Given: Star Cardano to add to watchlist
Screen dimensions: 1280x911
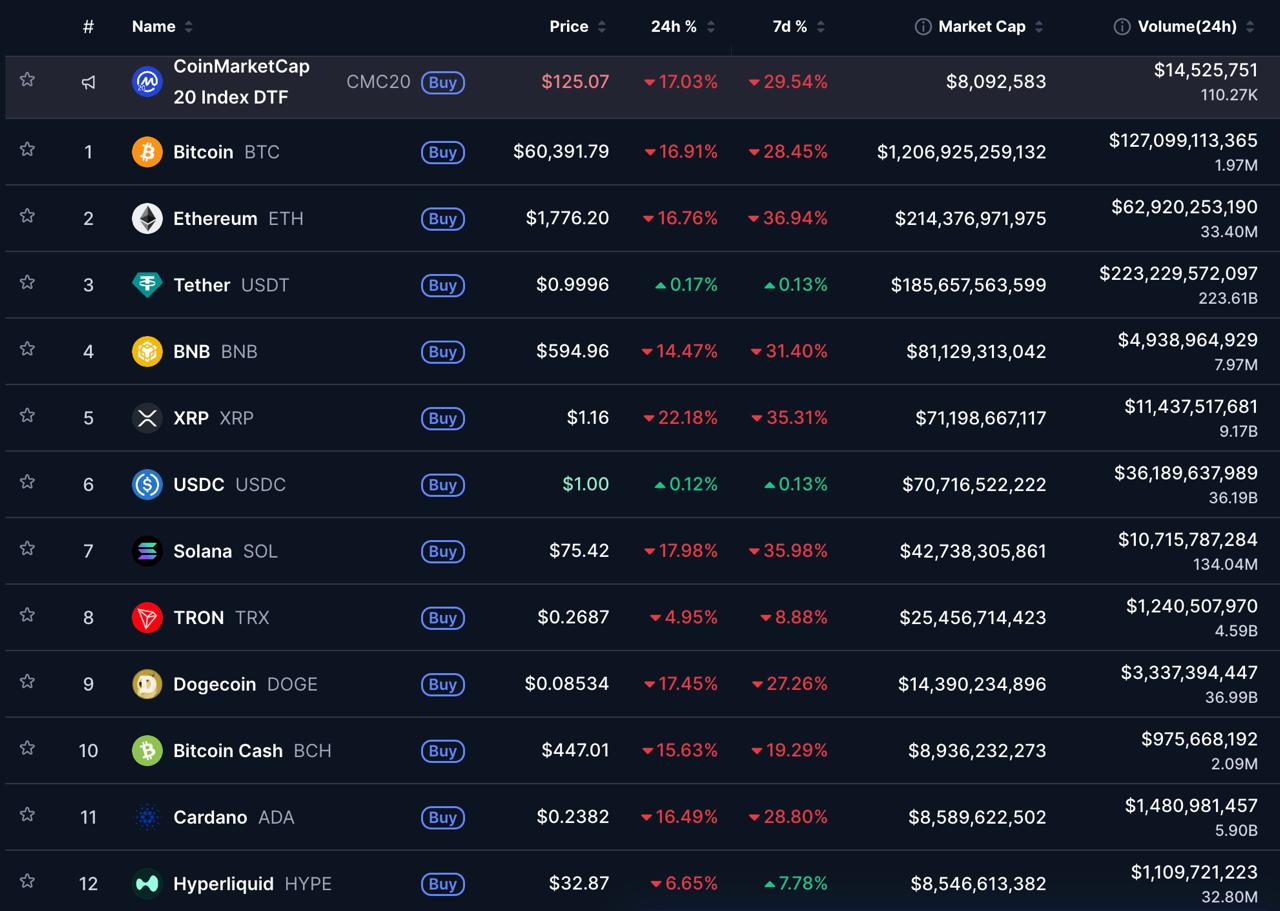Looking at the screenshot, I should point(27,814).
